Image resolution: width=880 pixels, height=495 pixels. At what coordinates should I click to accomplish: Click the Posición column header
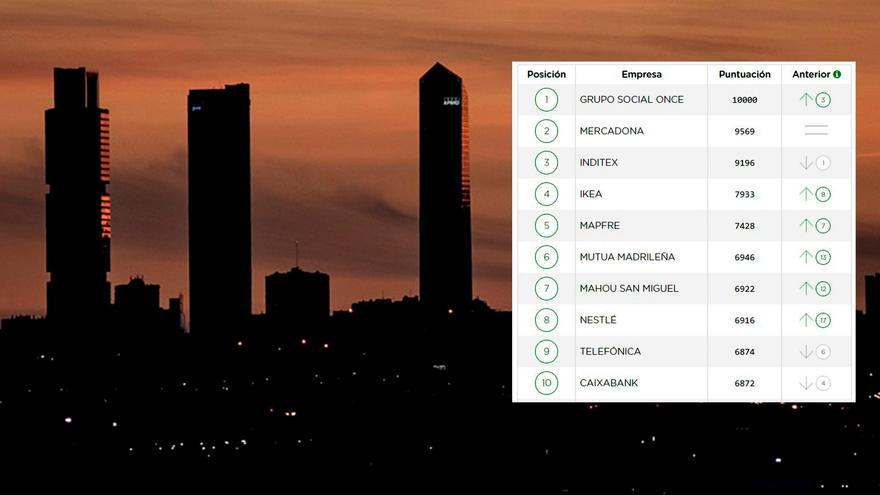click(546, 74)
